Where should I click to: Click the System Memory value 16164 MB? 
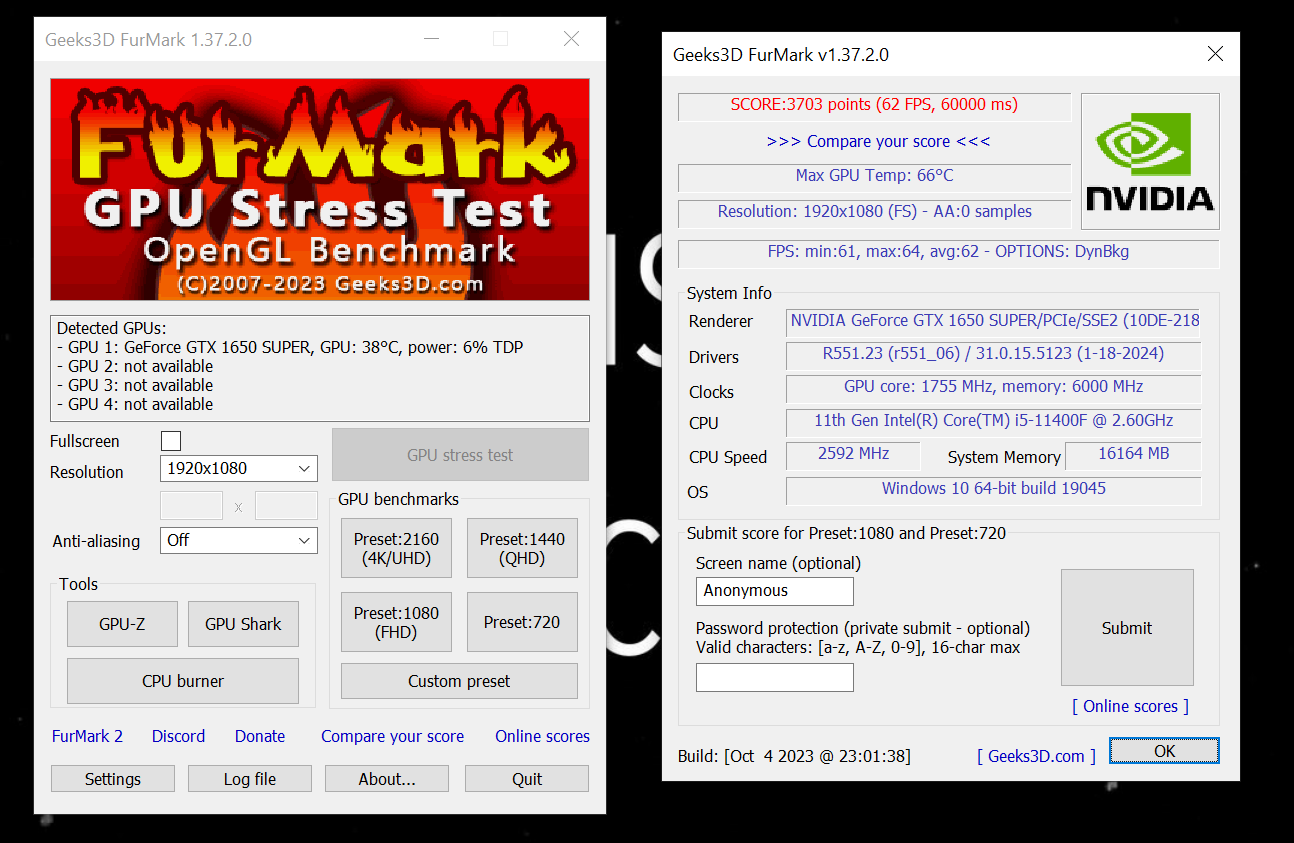pyautogui.click(x=1133, y=454)
